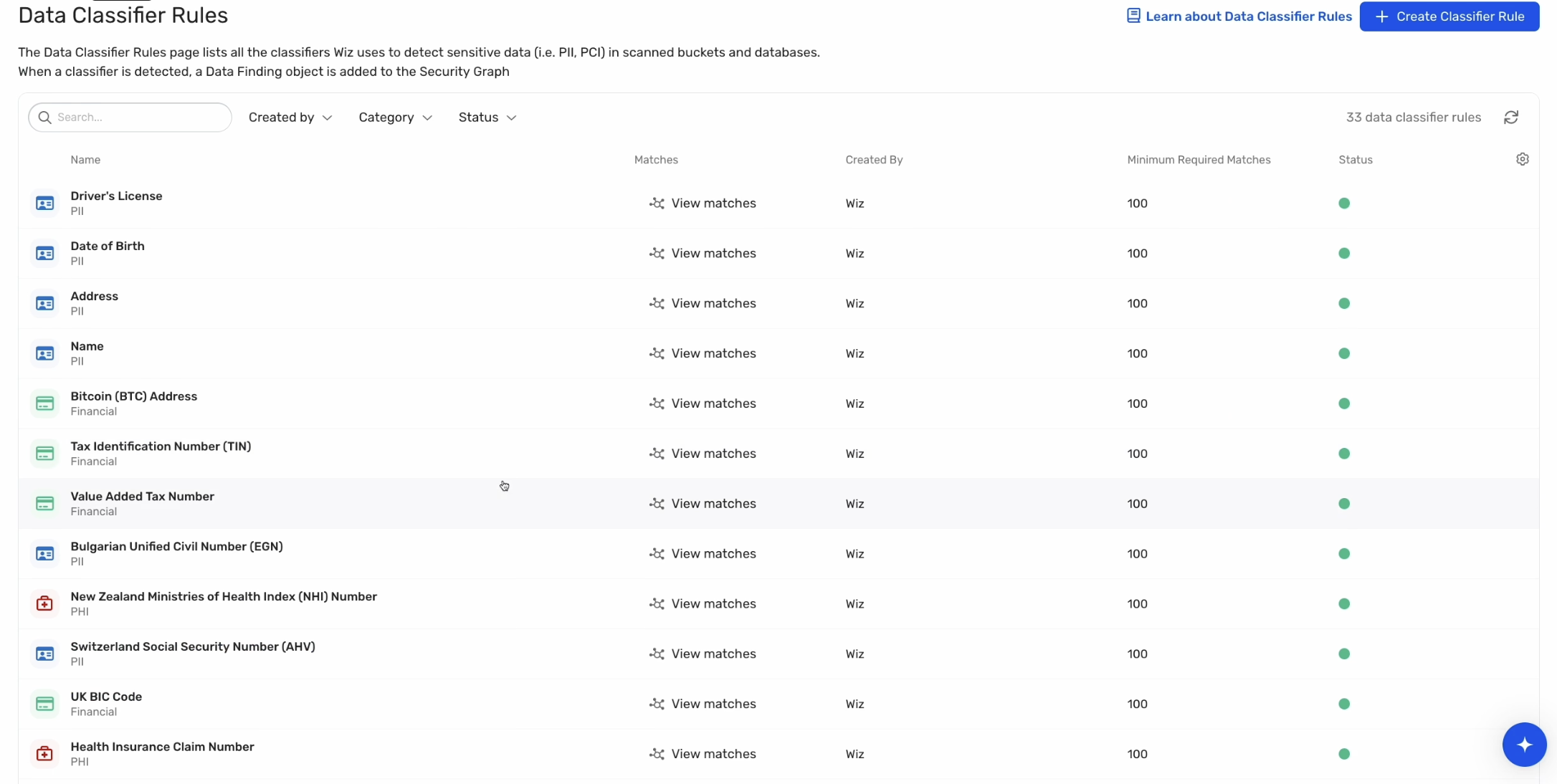
Task: Open table column settings gear
Action: click(1523, 159)
